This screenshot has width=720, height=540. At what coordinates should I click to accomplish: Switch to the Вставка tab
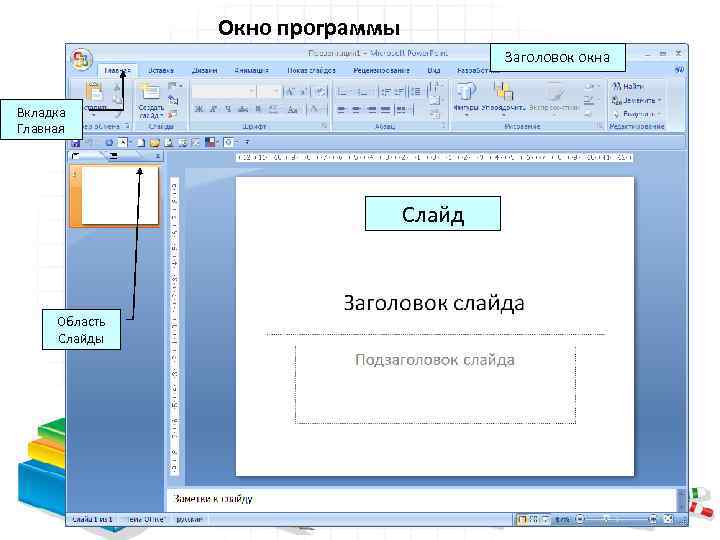click(161, 70)
